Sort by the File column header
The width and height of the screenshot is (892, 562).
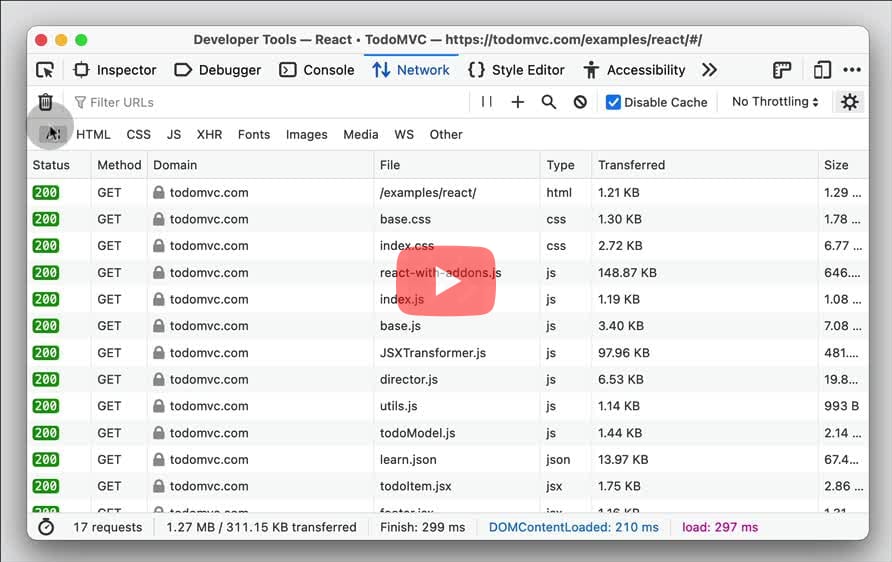(x=457, y=165)
